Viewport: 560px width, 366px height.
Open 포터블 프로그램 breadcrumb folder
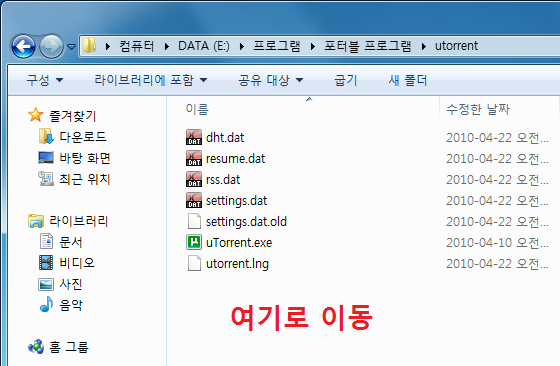pos(368,46)
